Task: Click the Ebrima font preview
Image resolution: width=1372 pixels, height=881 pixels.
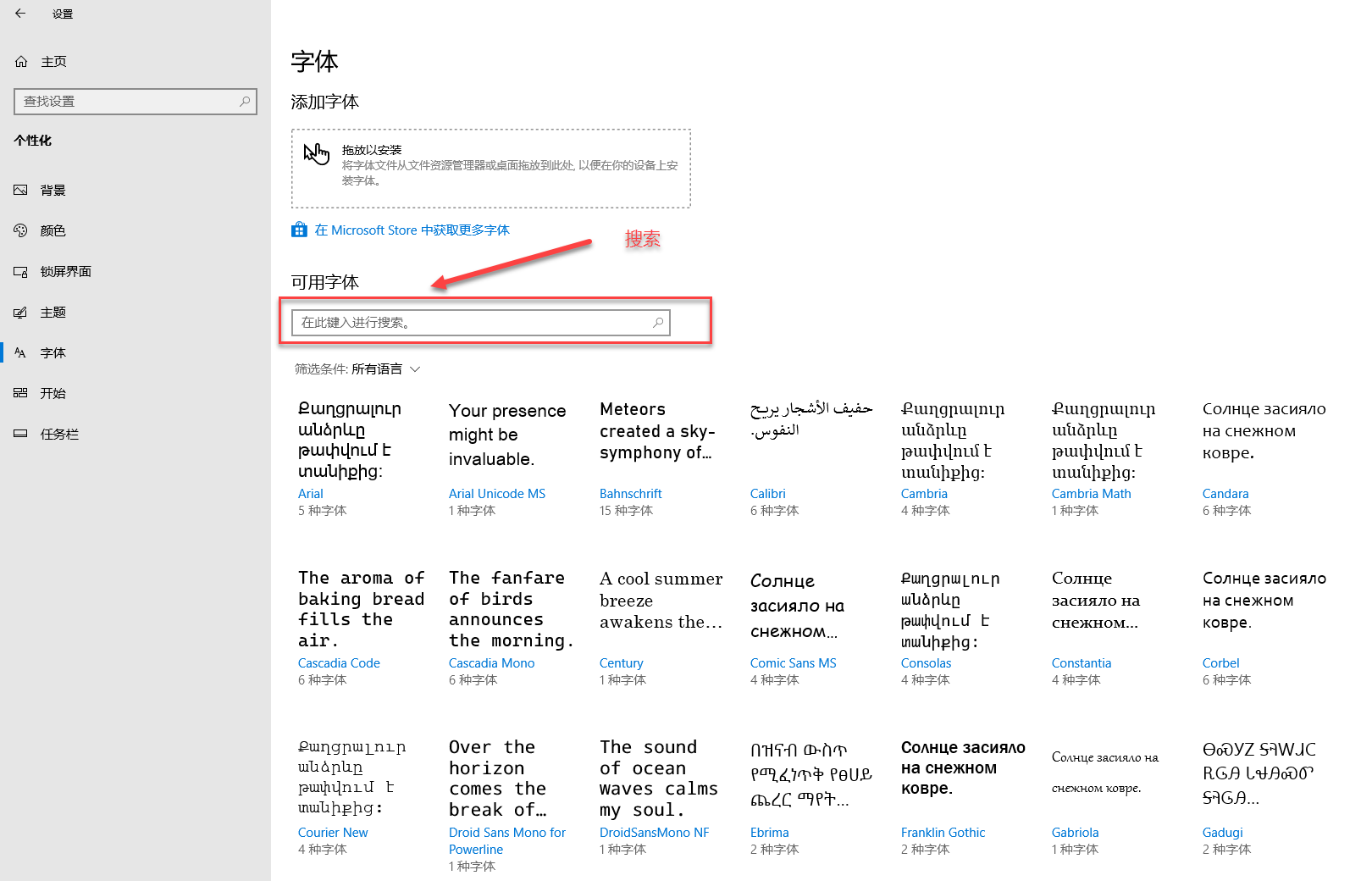Action: [x=811, y=775]
